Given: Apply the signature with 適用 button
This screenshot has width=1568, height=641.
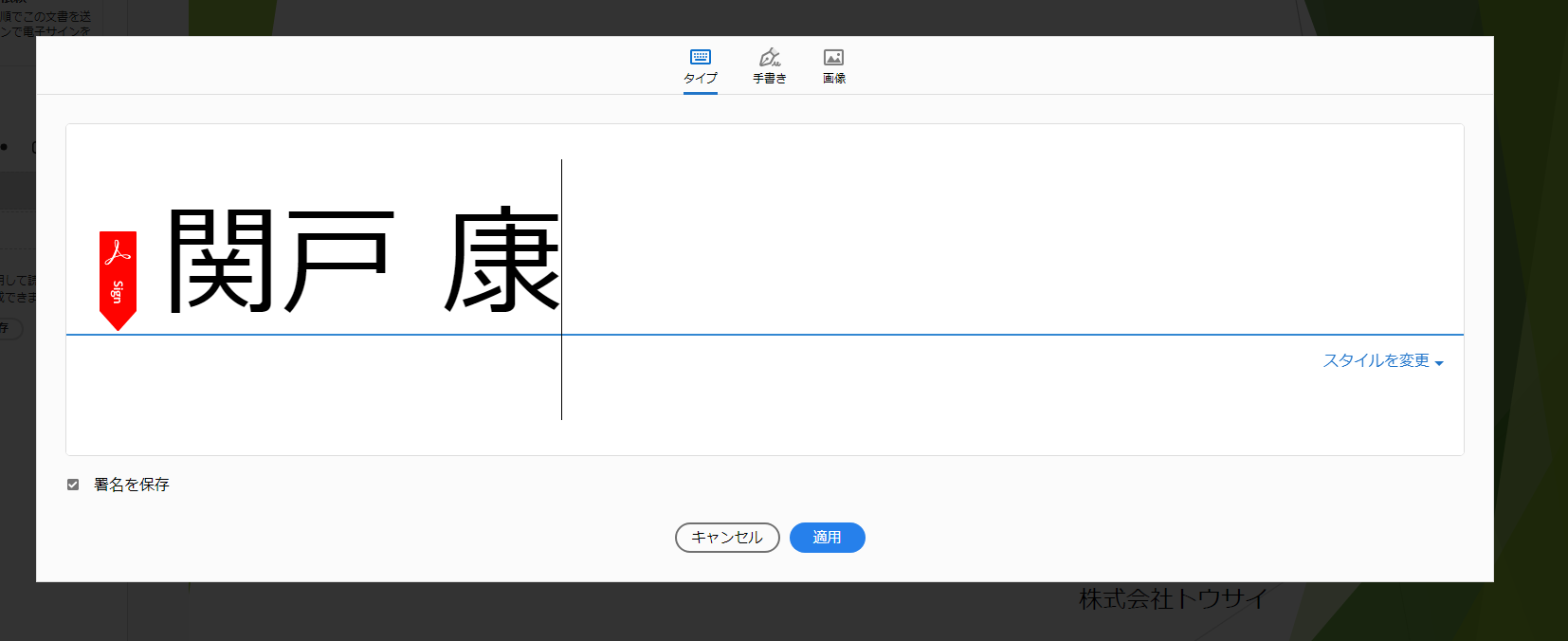Looking at the screenshot, I should [827, 538].
